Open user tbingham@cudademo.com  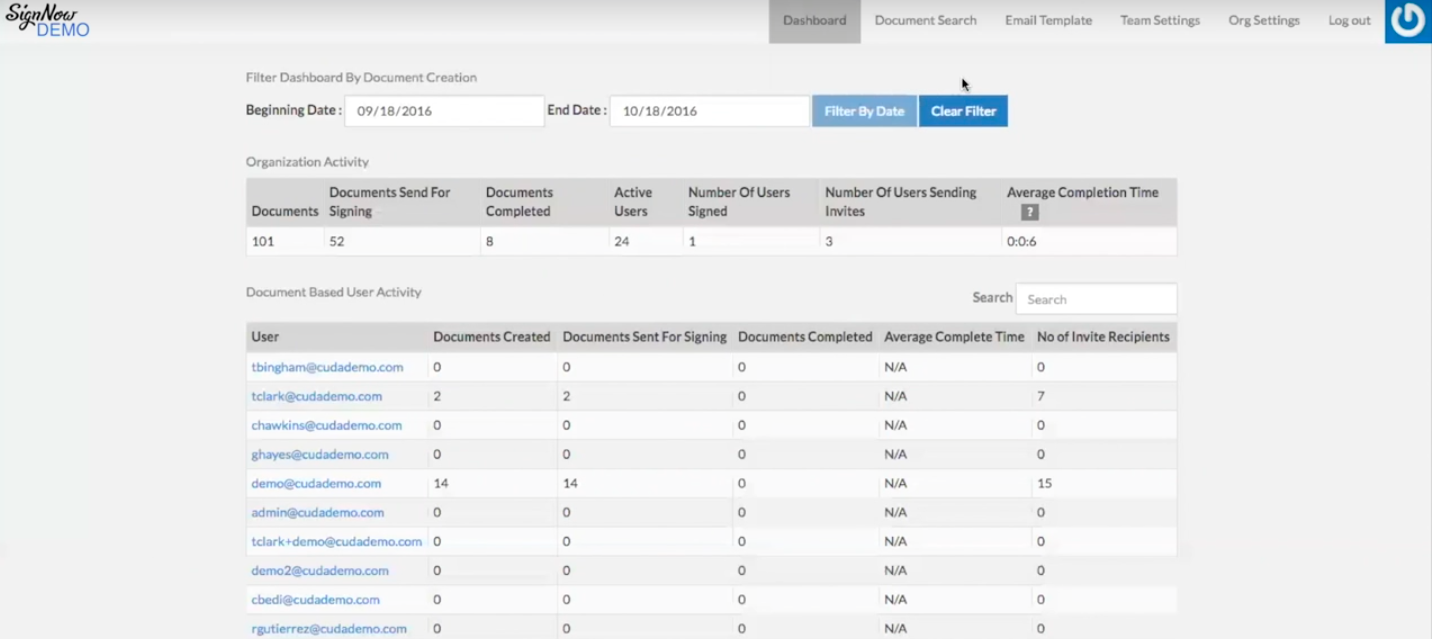[327, 367]
